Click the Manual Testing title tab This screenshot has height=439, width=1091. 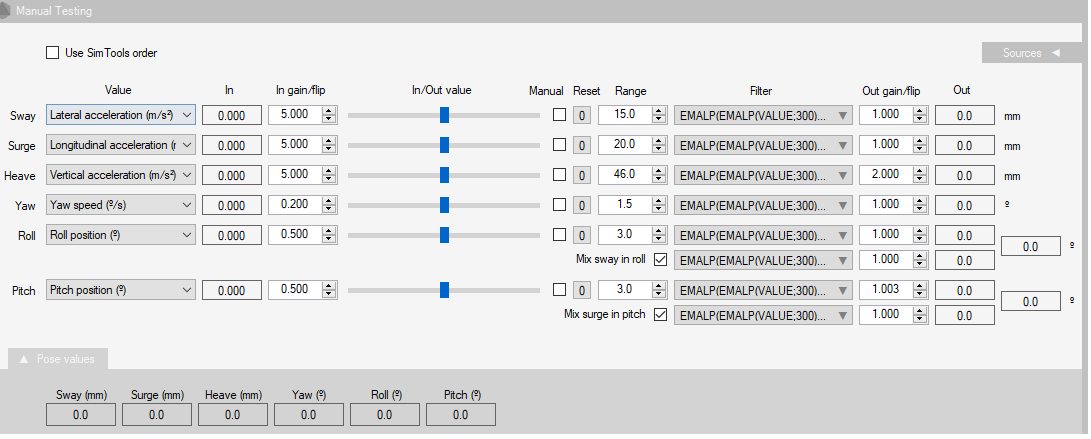point(54,11)
